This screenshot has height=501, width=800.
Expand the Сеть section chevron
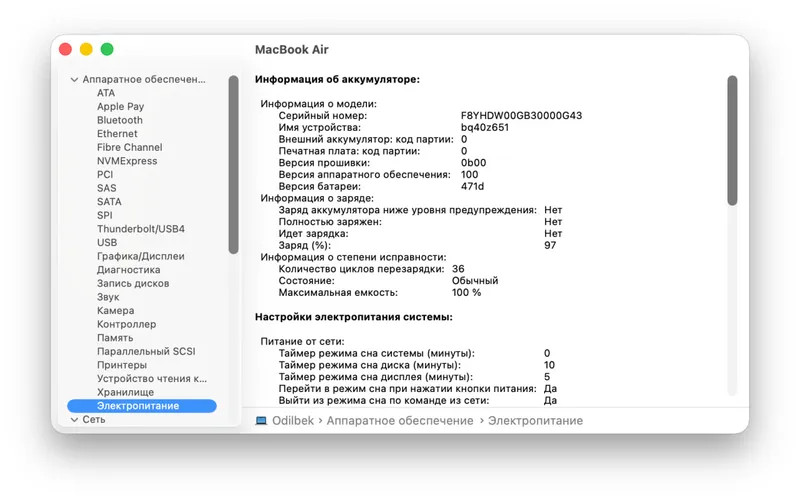pyautogui.click(x=74, y=419)
